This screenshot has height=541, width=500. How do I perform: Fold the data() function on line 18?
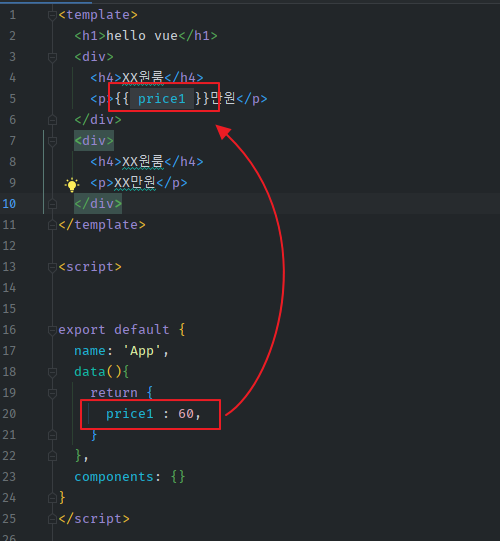(52, 372)
